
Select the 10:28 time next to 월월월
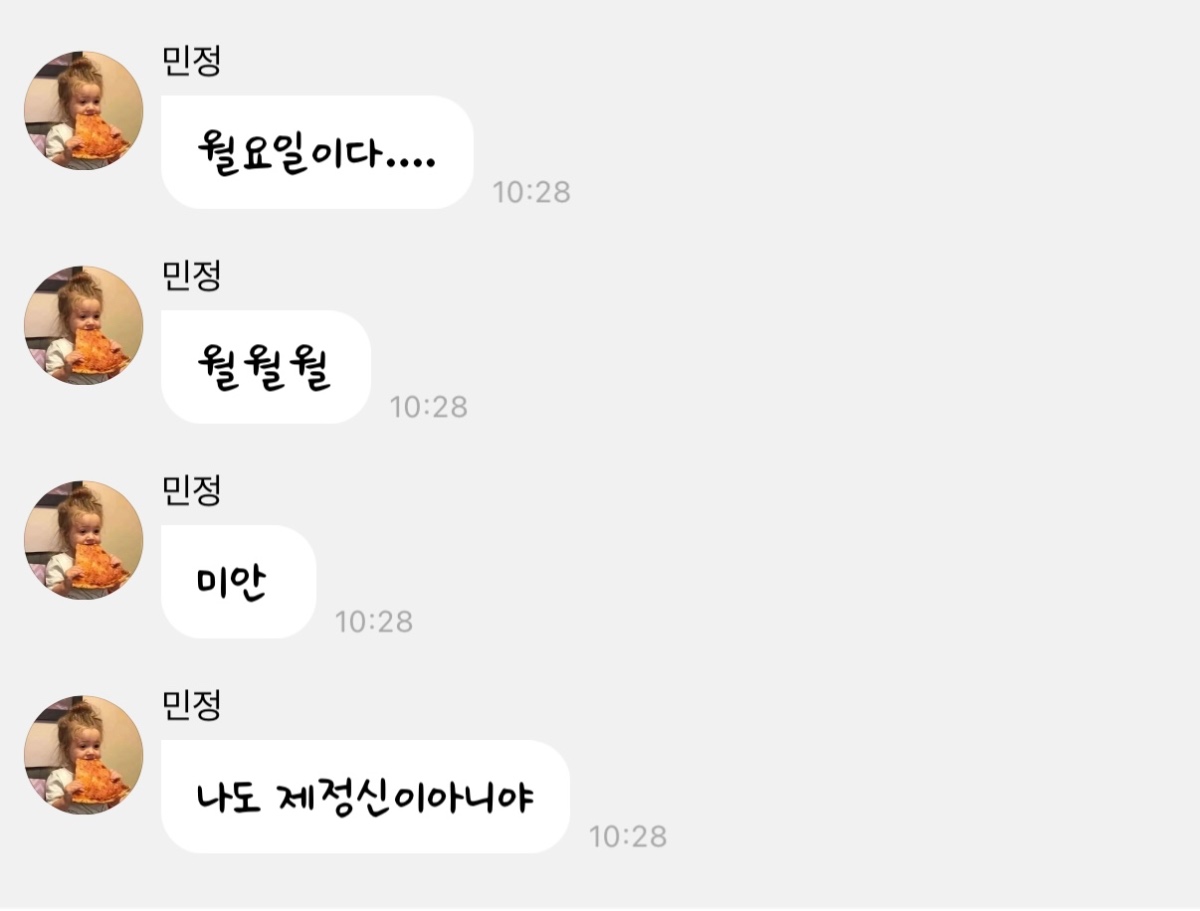coord(429,407)
